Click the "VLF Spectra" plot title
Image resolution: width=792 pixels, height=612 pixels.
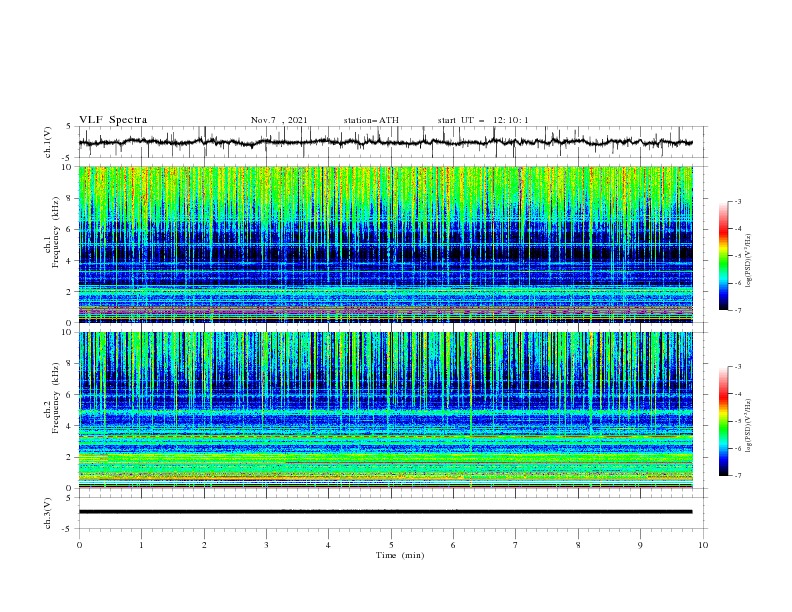click(113, 120)
